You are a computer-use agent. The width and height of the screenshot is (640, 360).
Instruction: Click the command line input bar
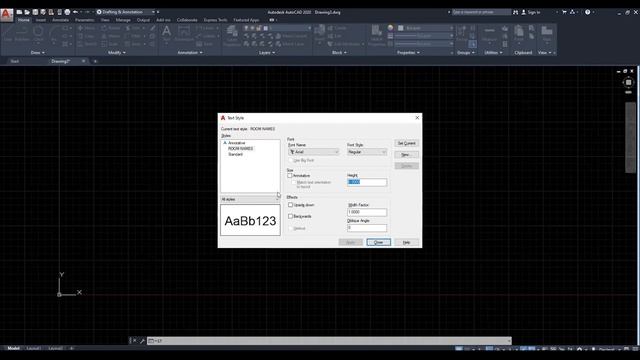(x=329, y=340)
